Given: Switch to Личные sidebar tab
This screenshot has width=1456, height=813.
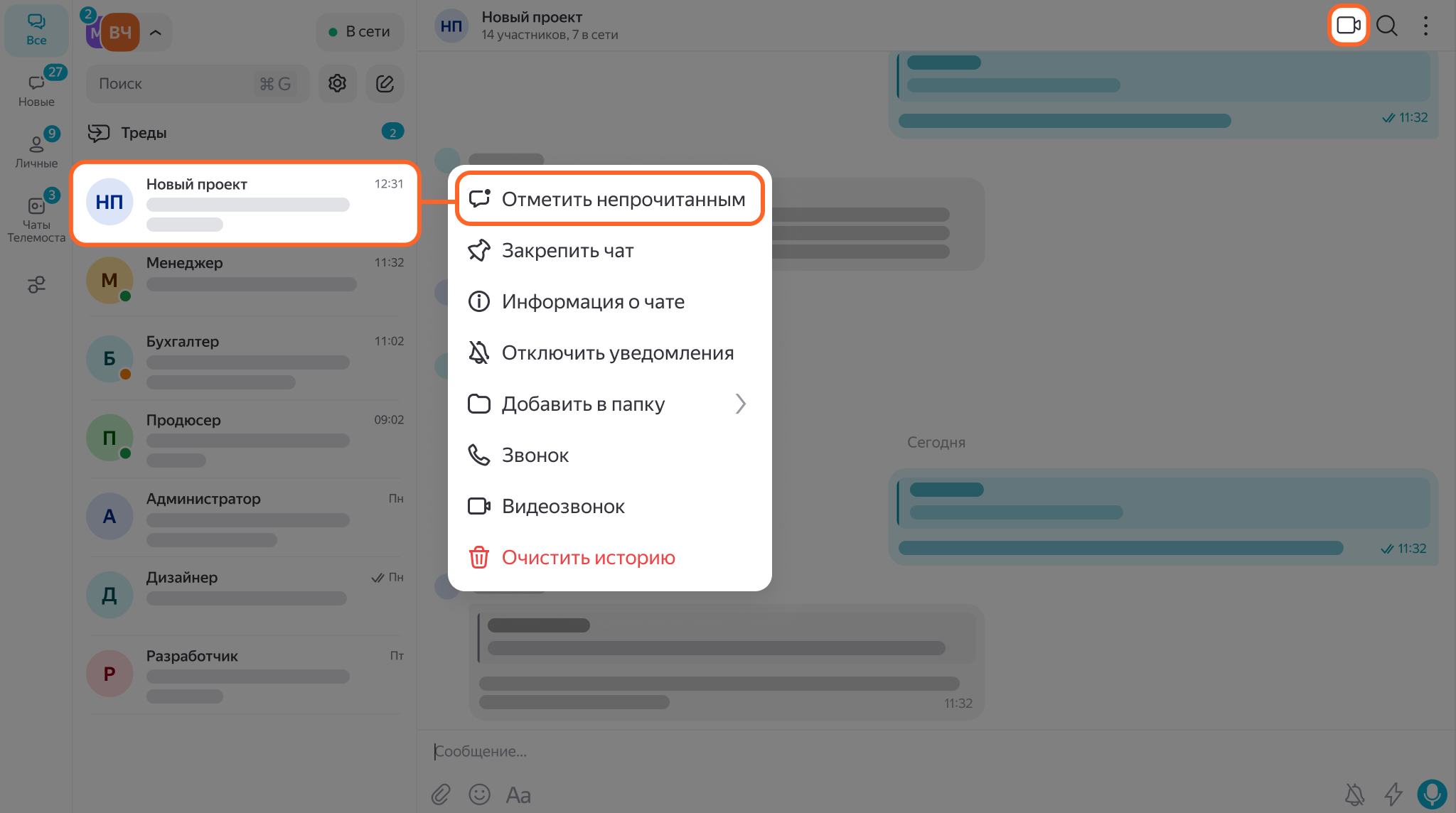Looking at the screenshot, I should point(36,151).
